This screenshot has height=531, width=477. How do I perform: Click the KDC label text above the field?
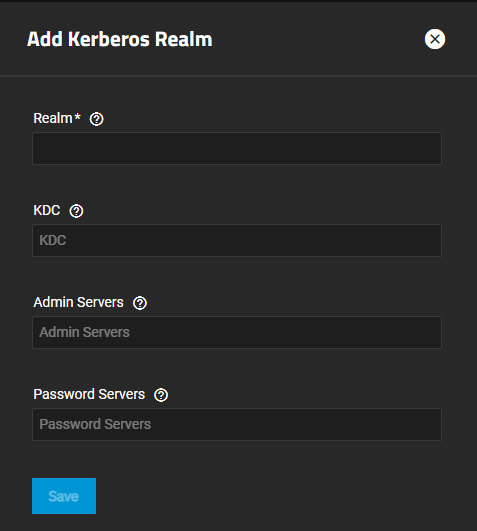[47, 210]
